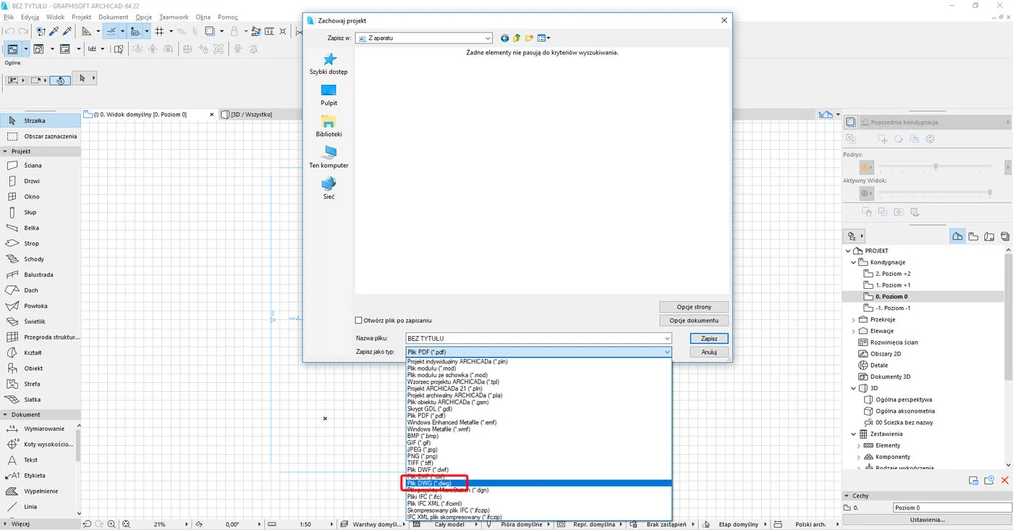Select the Schody stair tool
The width and height of the screenshot is (1013, 530).
click(x=40, y=259)
